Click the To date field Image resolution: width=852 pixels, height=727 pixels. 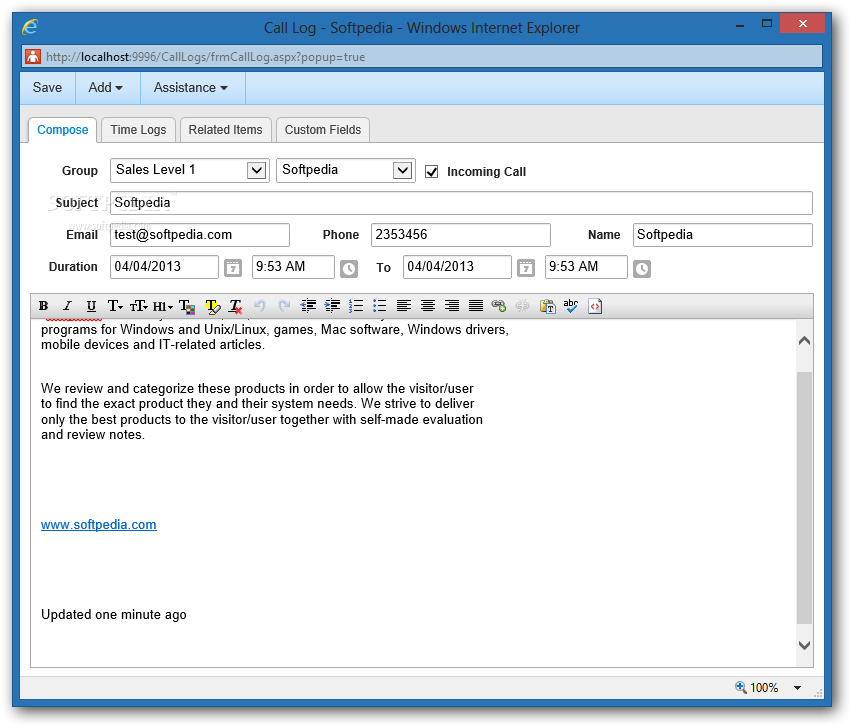pyautogui.click(x=457, y=267)
